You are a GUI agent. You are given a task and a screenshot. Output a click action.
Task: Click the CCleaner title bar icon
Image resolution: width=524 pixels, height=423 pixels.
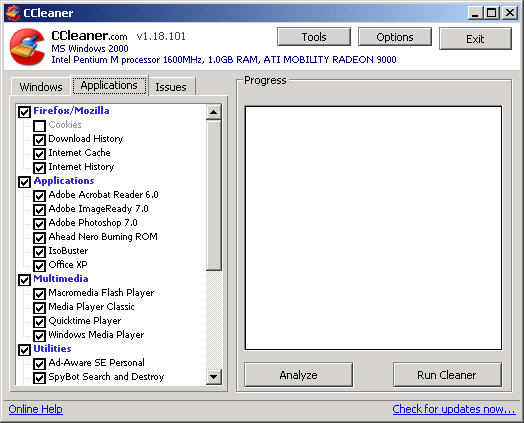(13, 13)
